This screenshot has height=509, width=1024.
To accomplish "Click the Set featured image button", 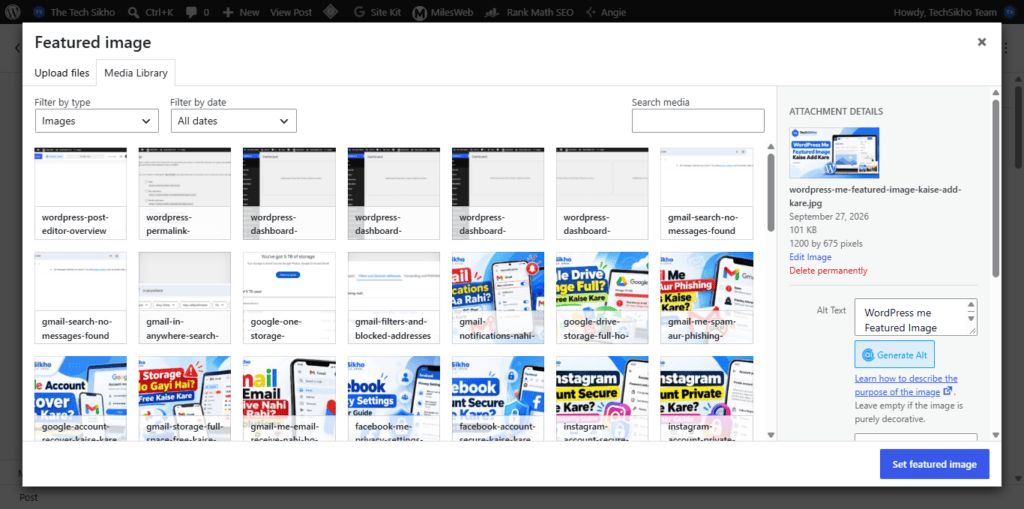I will click(x=934, y=464).
